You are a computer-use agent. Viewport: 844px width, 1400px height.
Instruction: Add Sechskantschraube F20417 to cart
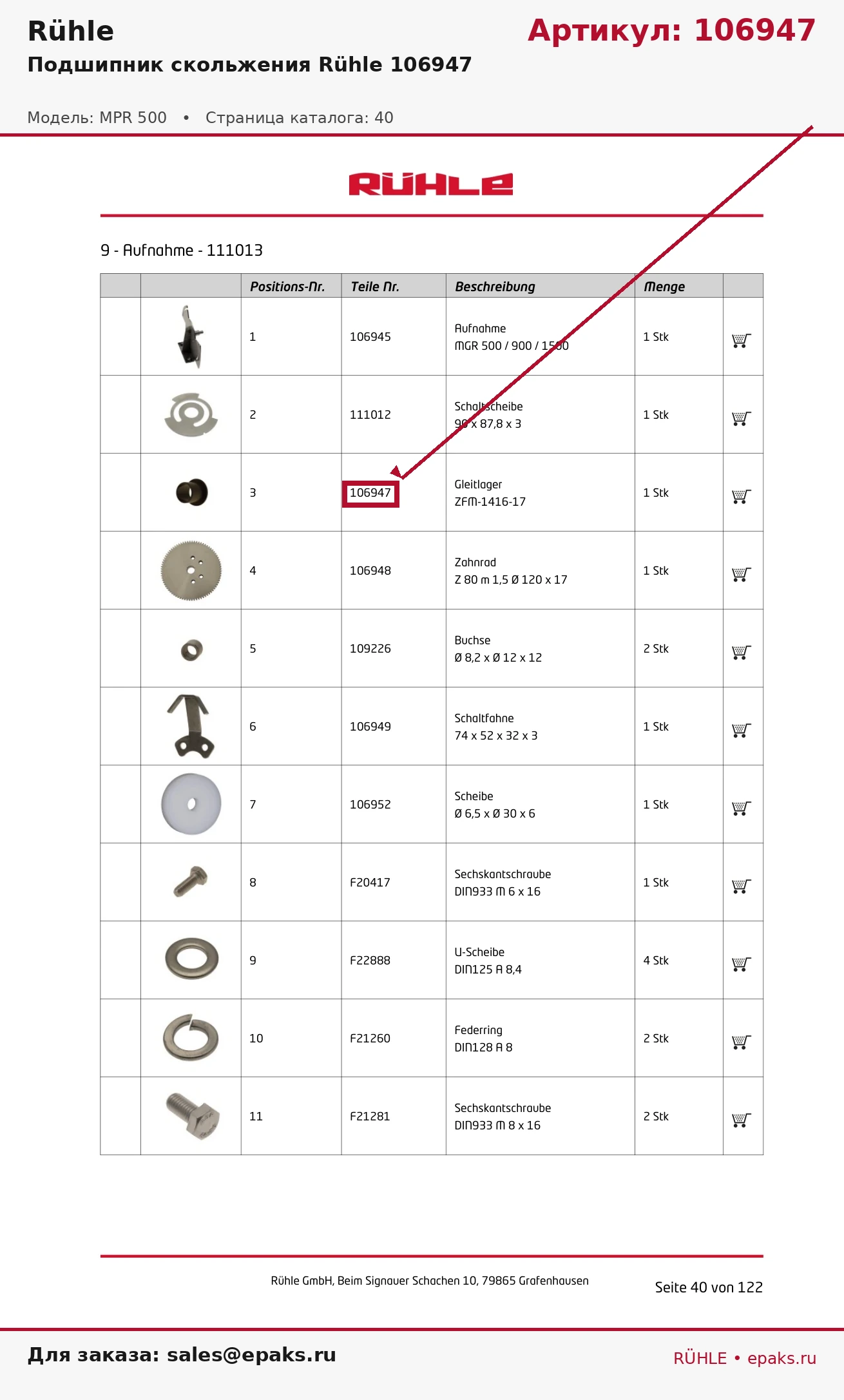pos(742,886)
